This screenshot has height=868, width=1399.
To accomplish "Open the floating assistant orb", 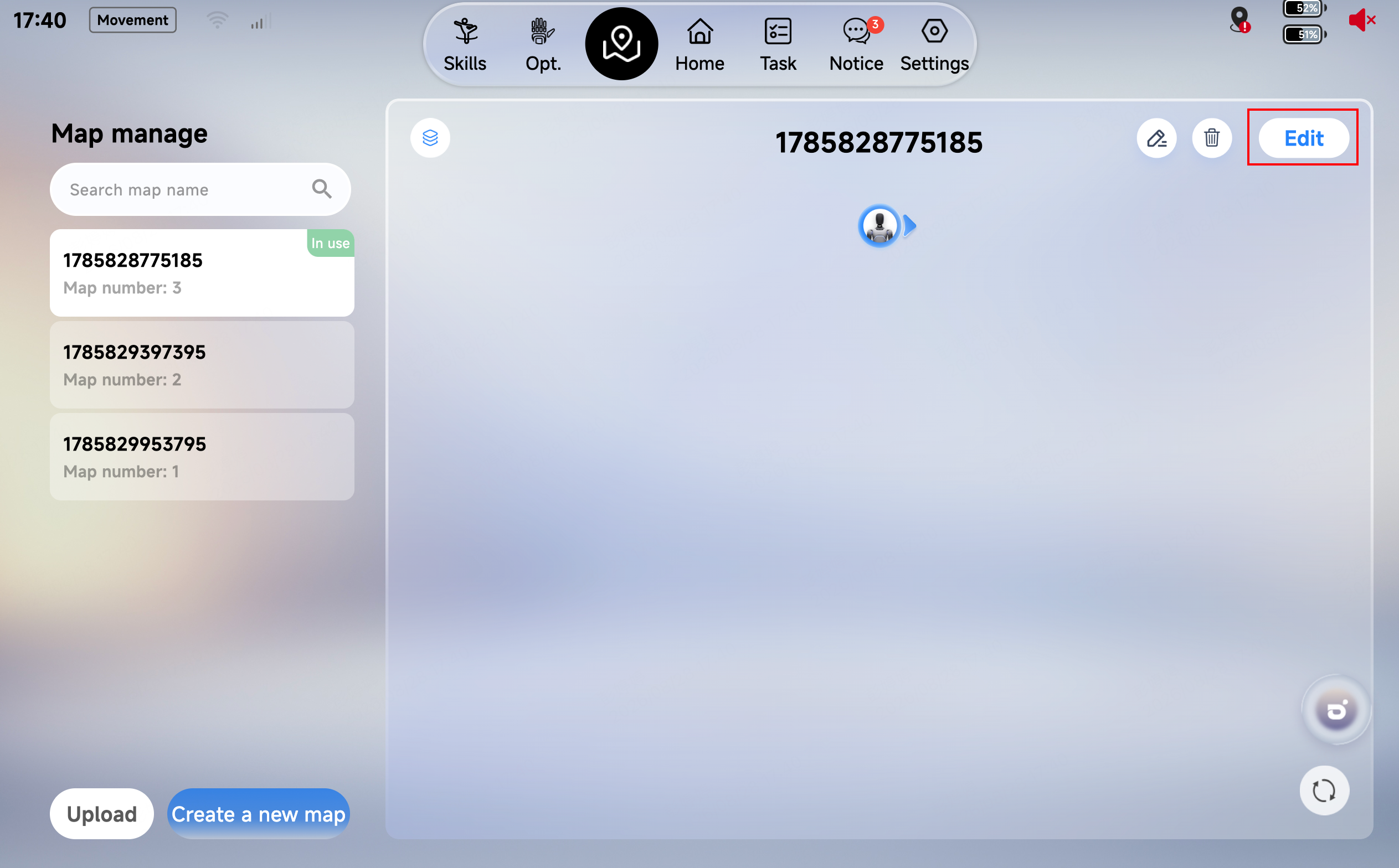I will tap(1336, 710).
